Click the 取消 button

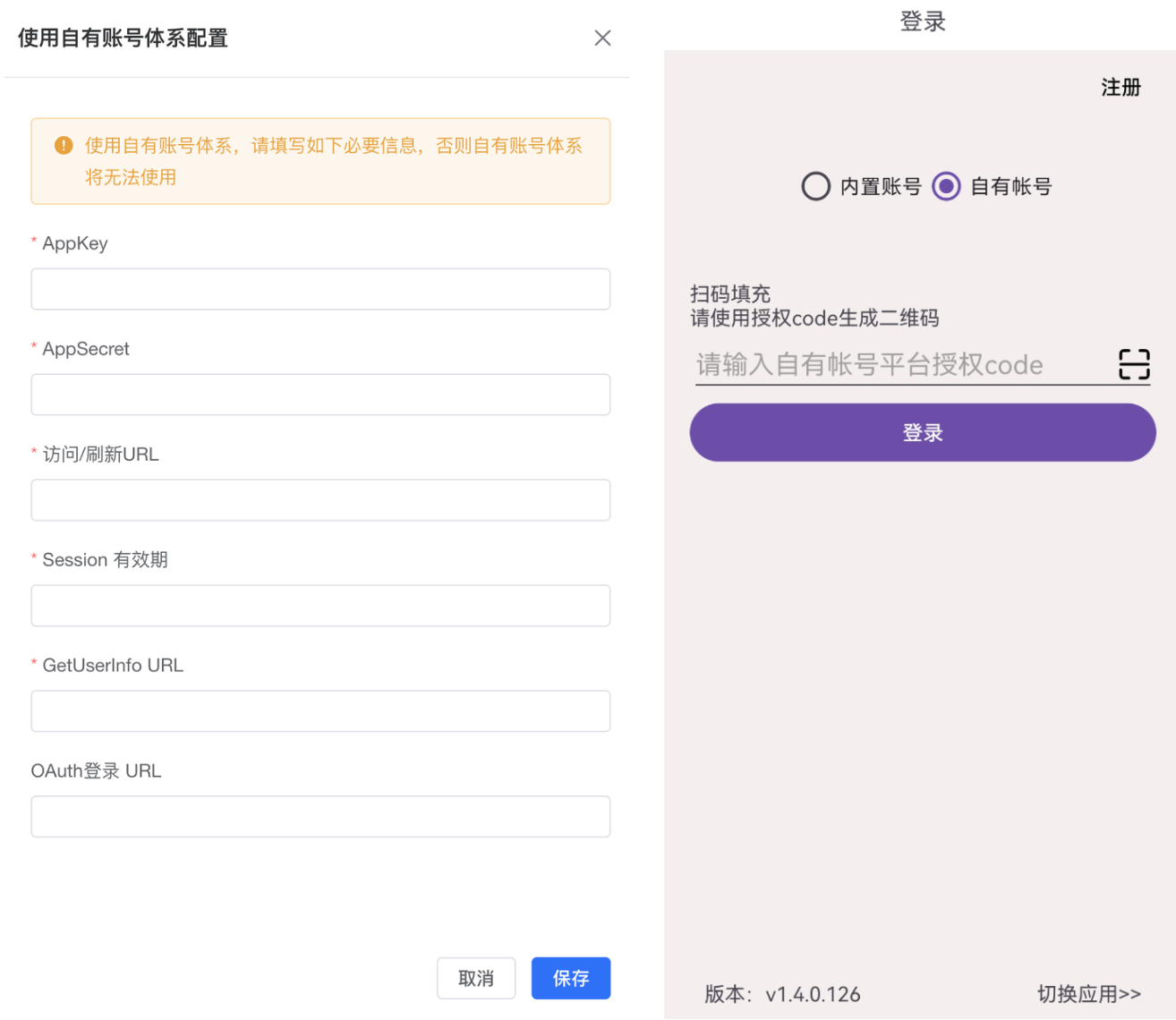476,978
